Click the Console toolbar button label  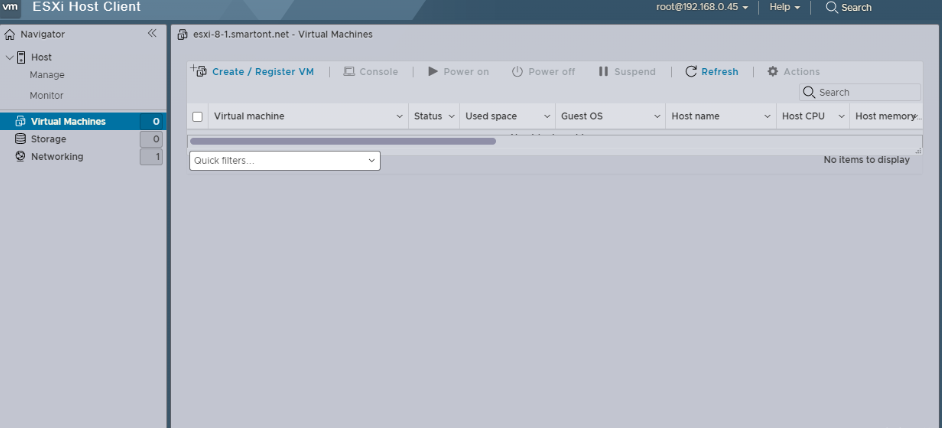click(x=378, y=72)
